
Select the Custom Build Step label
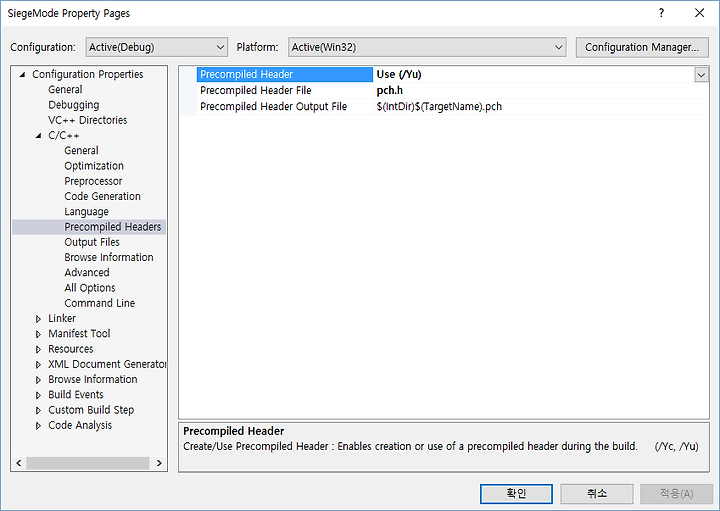91,410
